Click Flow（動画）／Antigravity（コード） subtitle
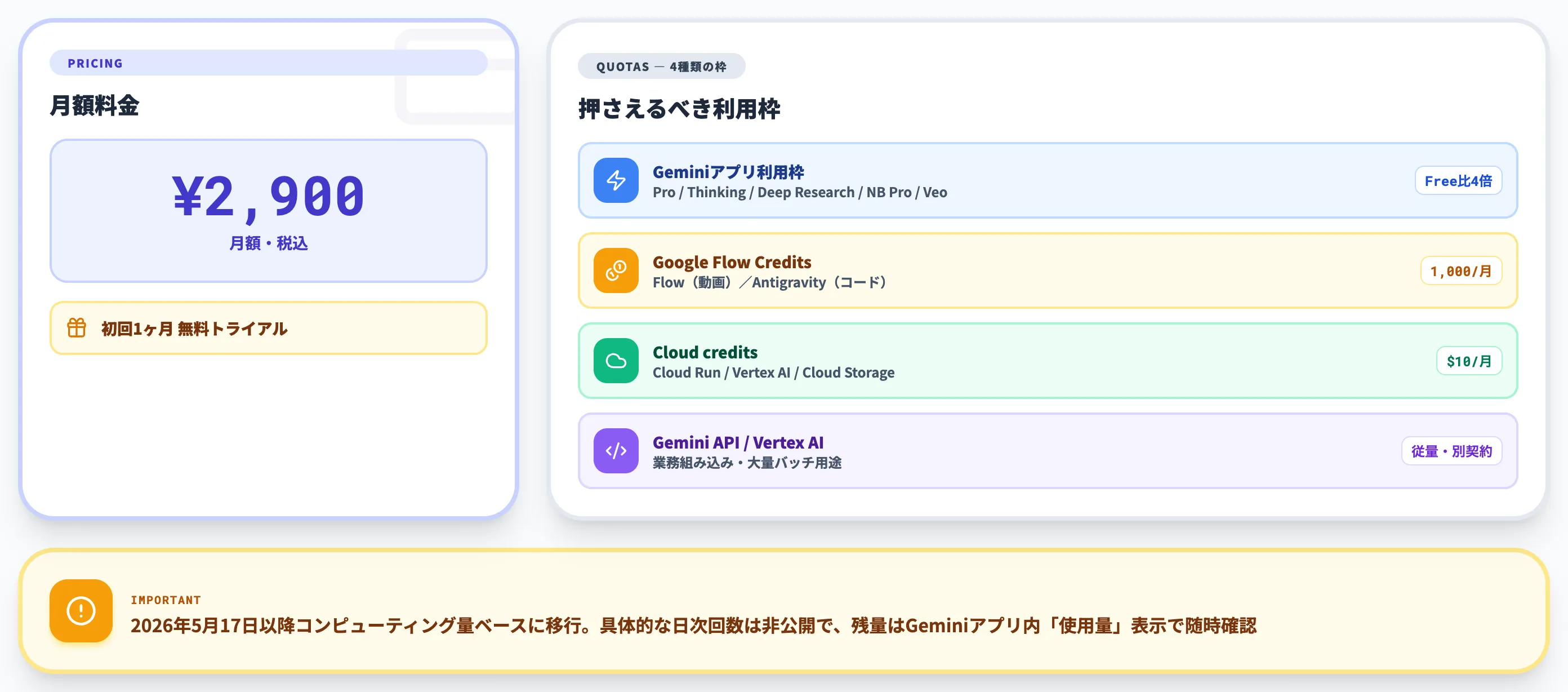This screenshot has height=692, width=1568. [771, 283]
